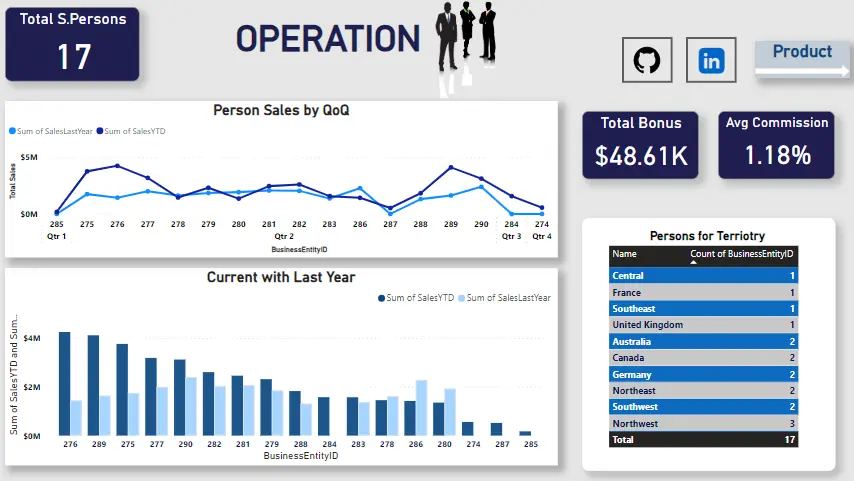Screen dimensions: 854x481
Task: Click the SalesLastYear bar for 286
Action: pos(422,407)
